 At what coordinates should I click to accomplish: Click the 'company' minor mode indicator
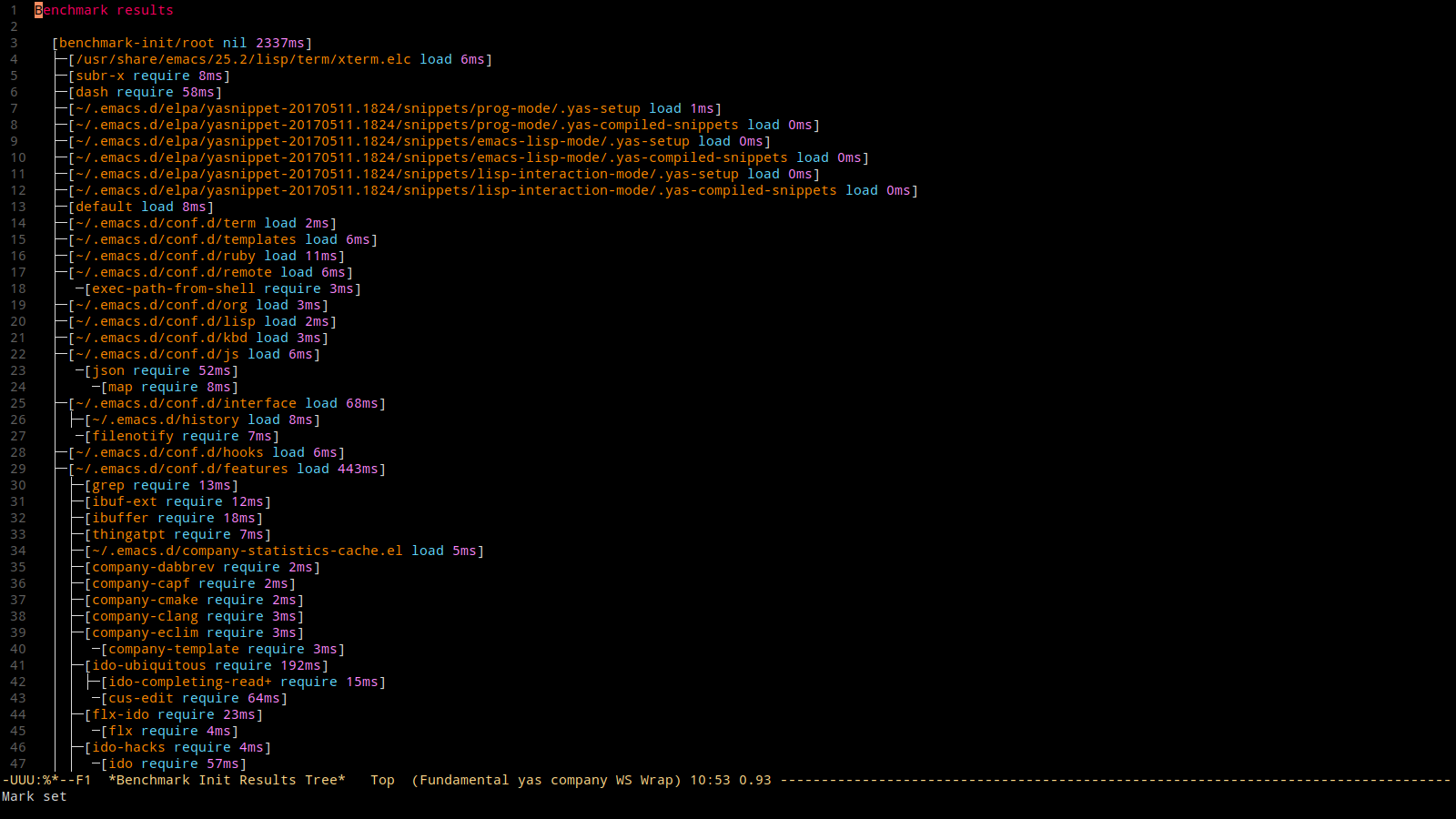tap(579, 780)
